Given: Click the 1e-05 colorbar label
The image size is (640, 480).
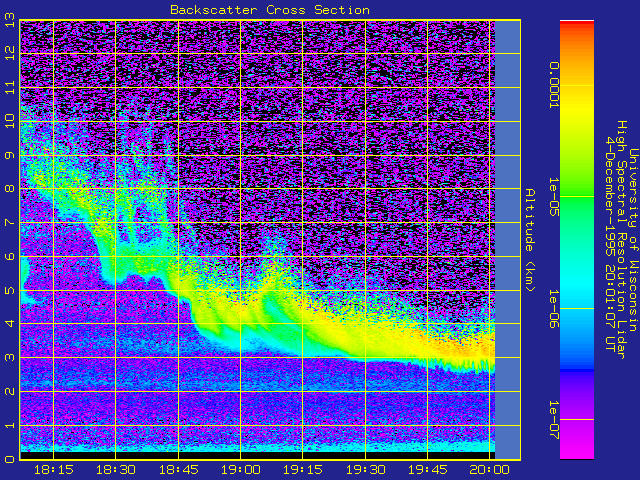Looking at the screenshot, I should [553, 197].
